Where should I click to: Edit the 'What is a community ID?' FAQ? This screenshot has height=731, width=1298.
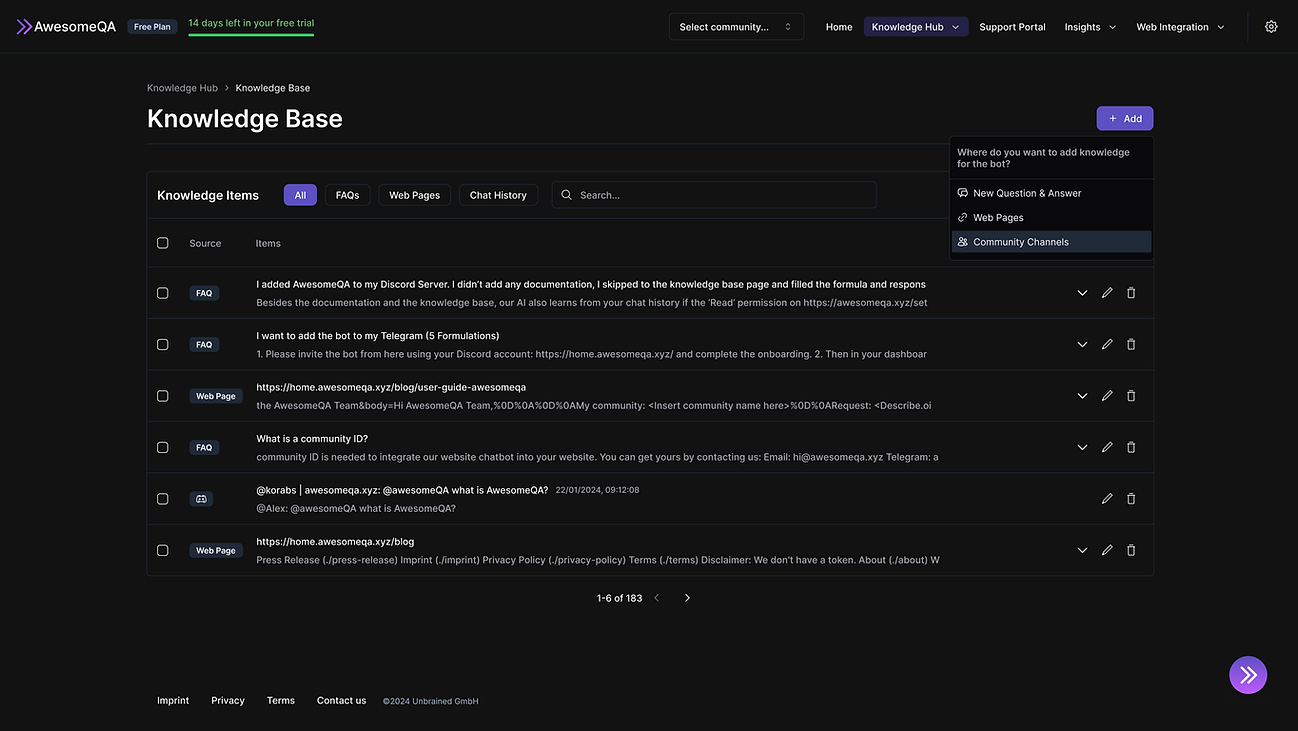coord(1107,447)
